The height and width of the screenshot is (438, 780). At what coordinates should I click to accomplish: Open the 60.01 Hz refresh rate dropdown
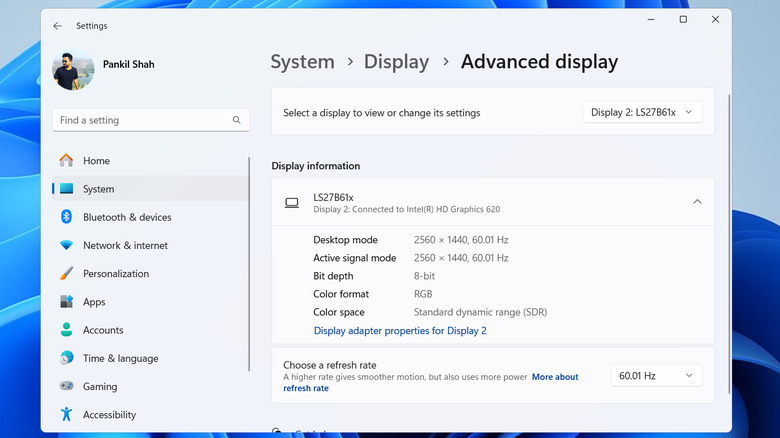pyautogui.click(x=656, y=376)
